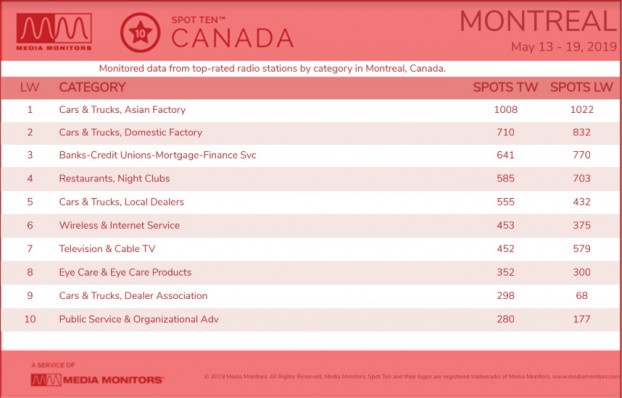Click the Media Monitors waveform logo
The width and height of the screenshot is (622, 398).
coord(54,32)
